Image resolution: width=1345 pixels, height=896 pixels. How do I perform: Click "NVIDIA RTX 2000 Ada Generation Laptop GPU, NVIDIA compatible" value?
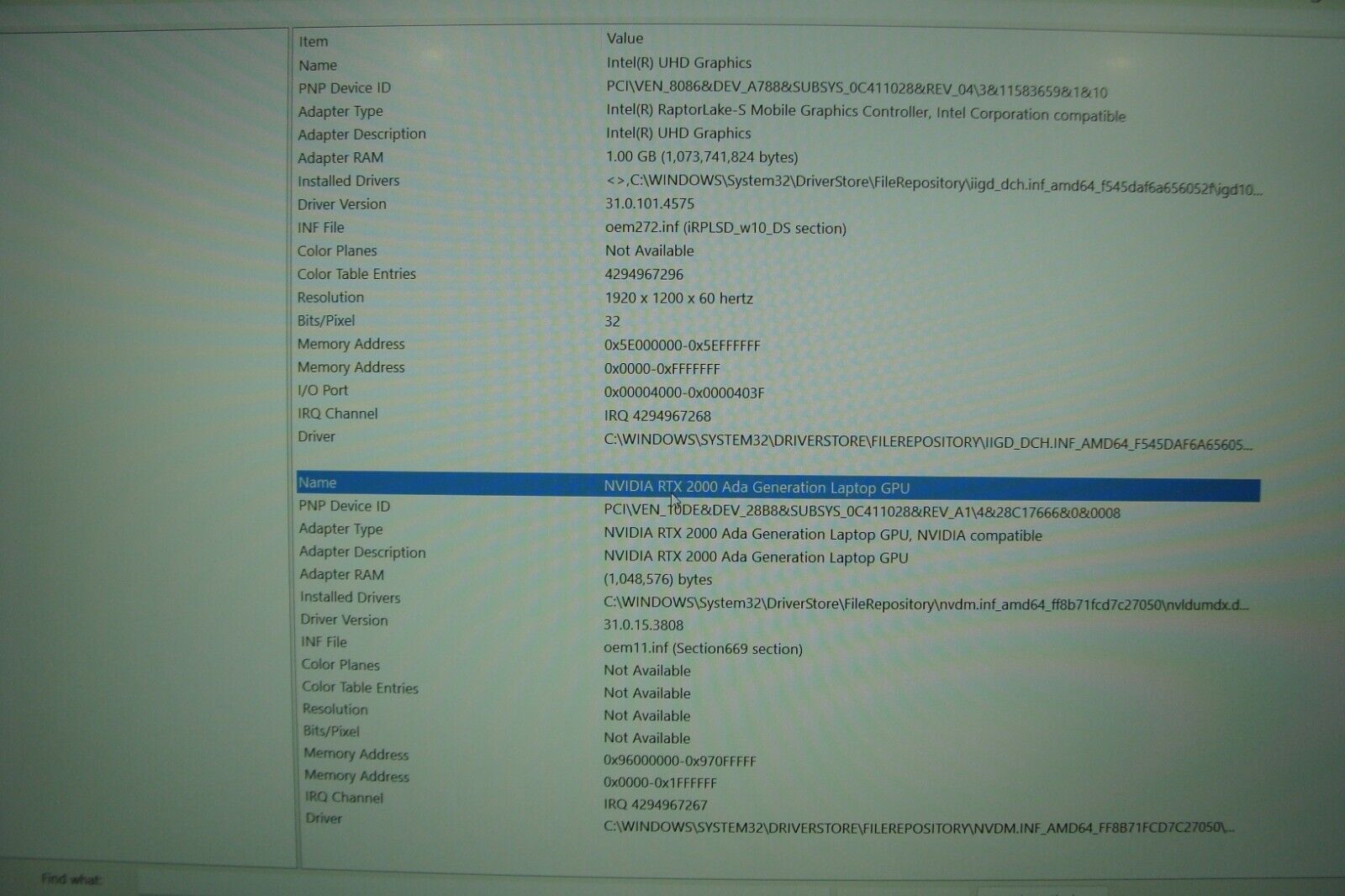coord(823,535)
